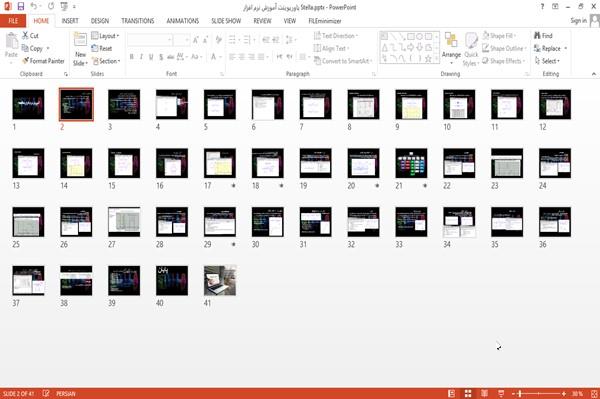Click zoom in plus button

pyautogui.click(x=564, y=393)
